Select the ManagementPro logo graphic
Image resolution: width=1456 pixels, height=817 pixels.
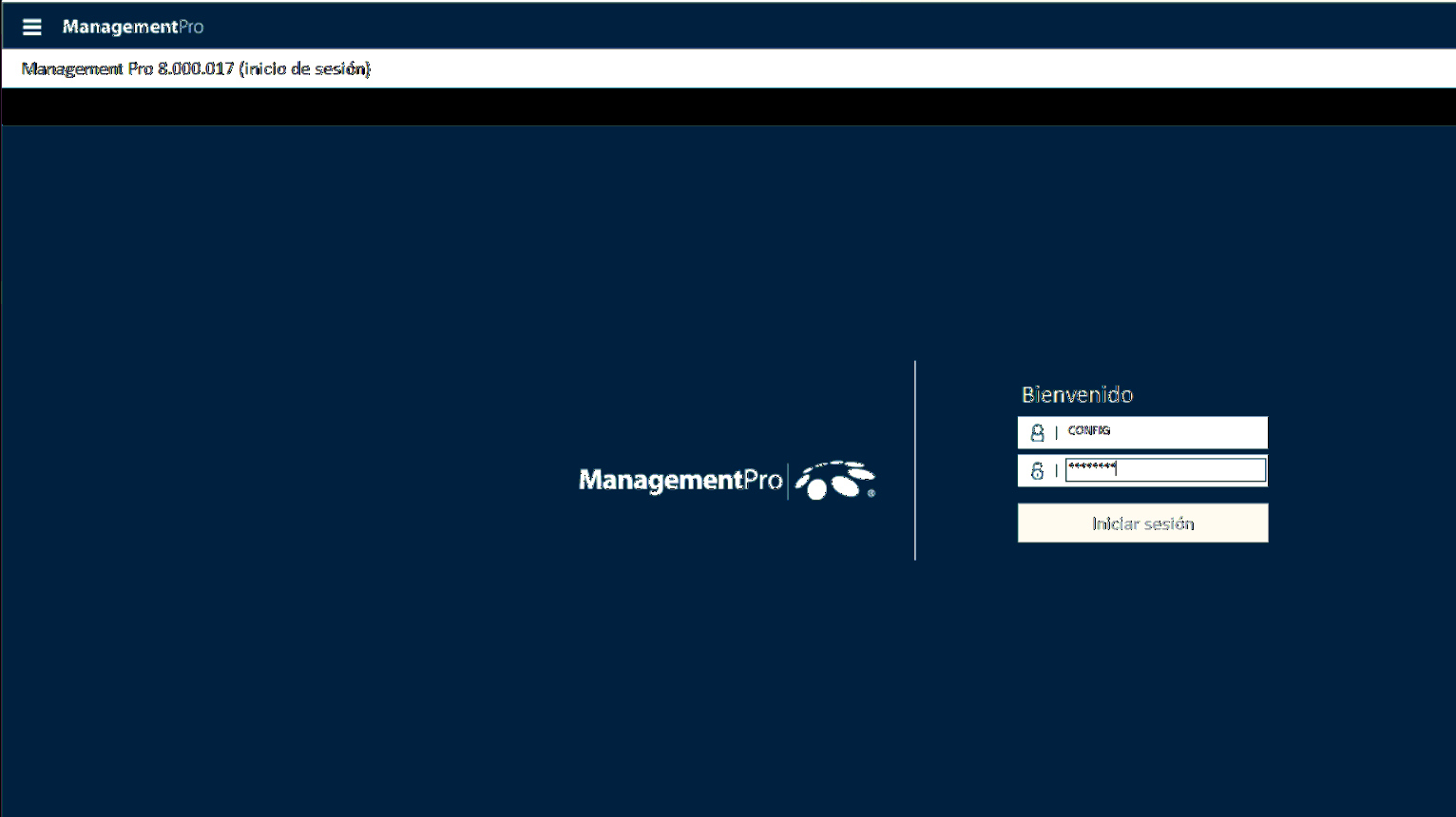coord(727,480)
